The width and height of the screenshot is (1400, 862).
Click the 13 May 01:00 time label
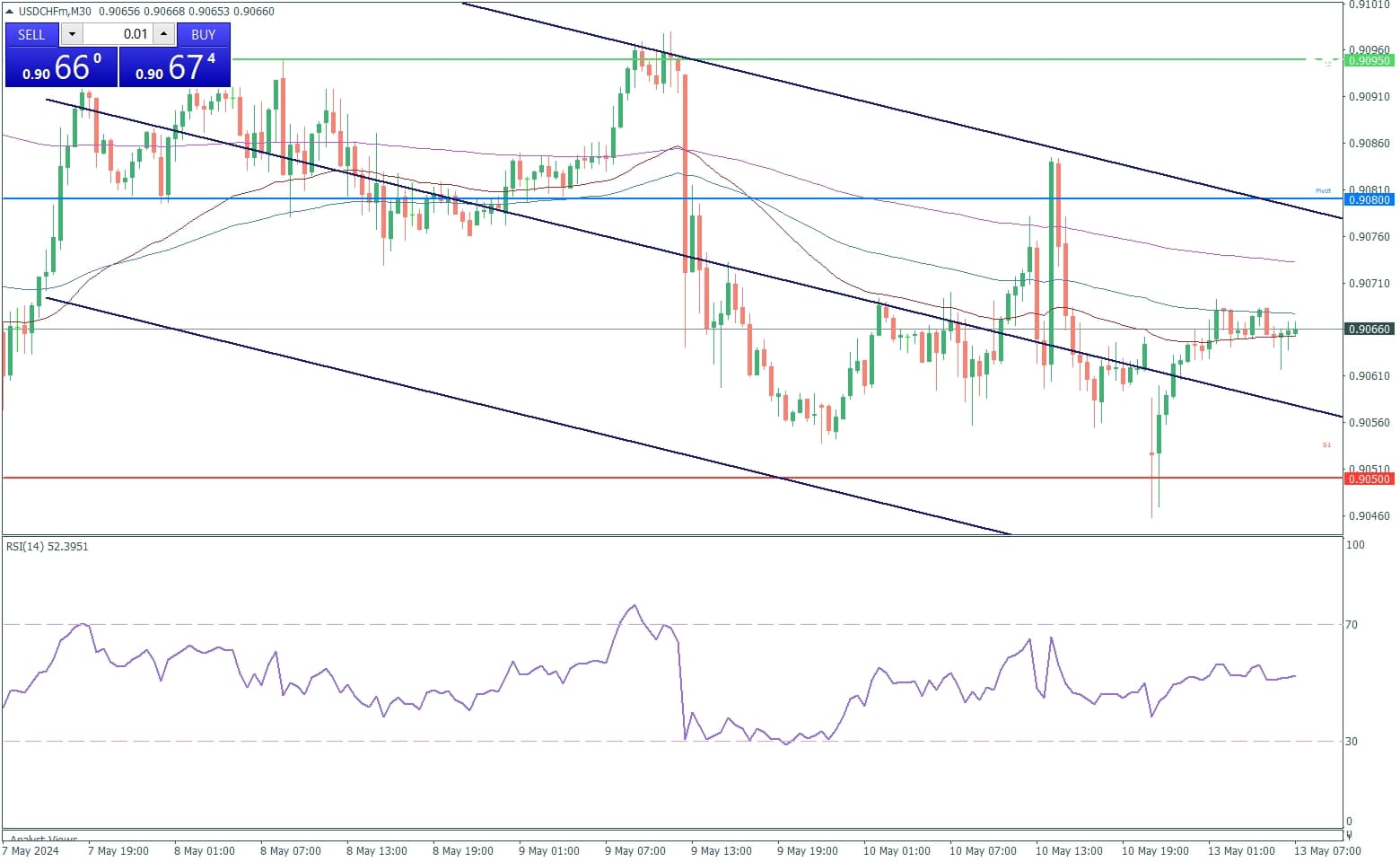coord(1241,851)
